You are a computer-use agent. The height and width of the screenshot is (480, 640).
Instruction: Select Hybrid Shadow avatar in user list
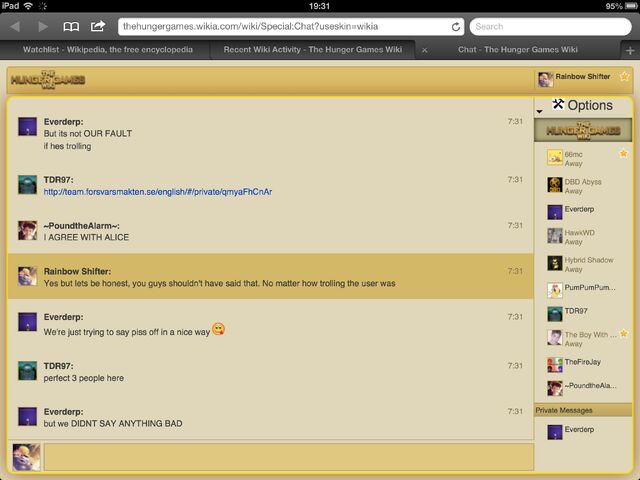click(555, 263)
